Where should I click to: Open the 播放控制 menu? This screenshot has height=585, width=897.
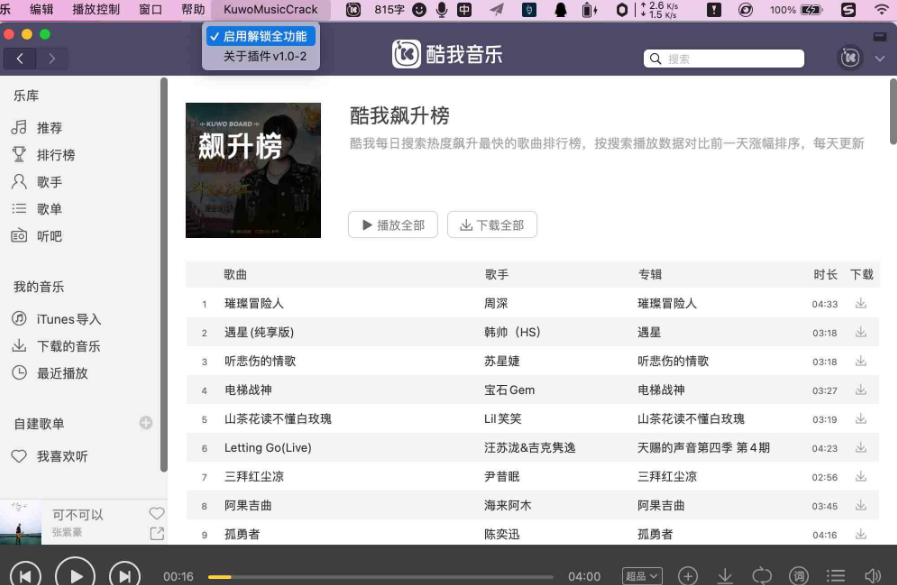(x=96, y=10)
